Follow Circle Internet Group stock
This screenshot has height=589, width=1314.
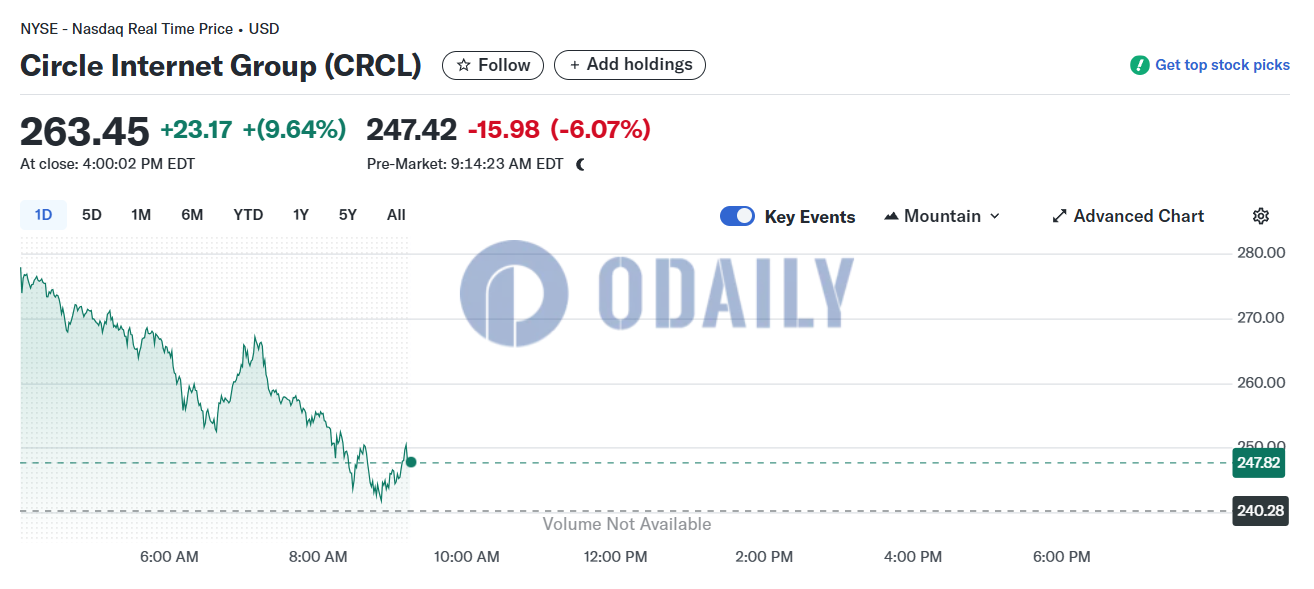point(493,65)
